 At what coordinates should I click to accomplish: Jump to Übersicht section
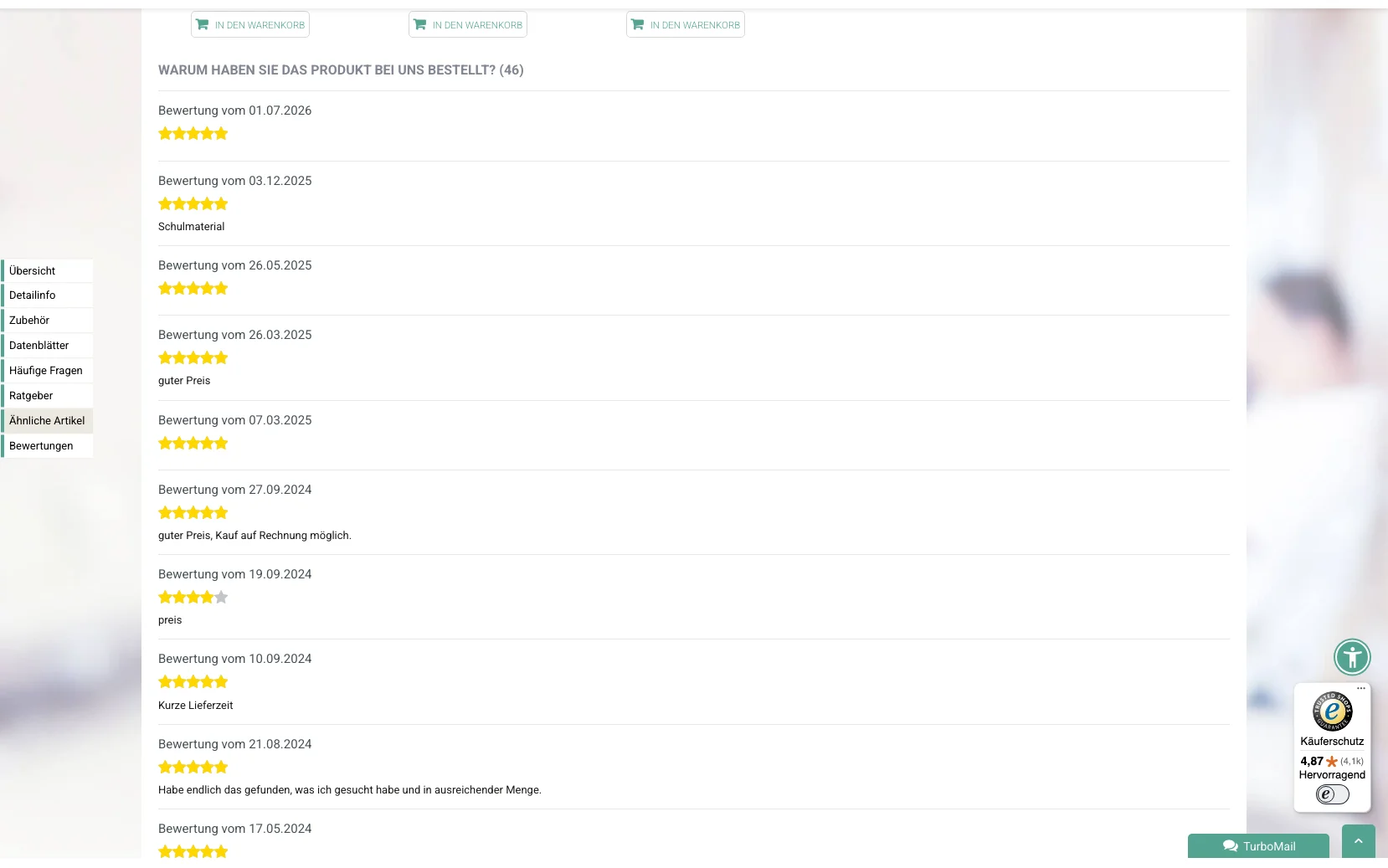[x=48, y=270]
